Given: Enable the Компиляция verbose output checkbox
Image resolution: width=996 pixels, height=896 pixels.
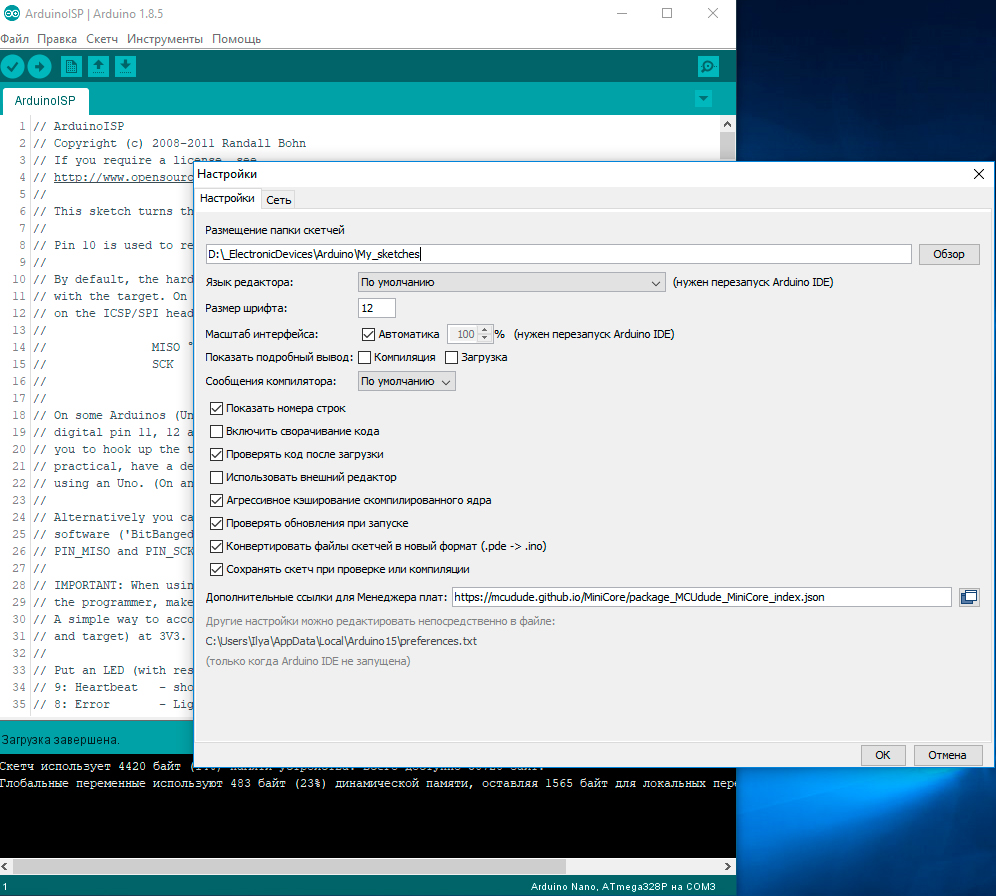Looking at the screenshot, I should click(x=365, y=357).
